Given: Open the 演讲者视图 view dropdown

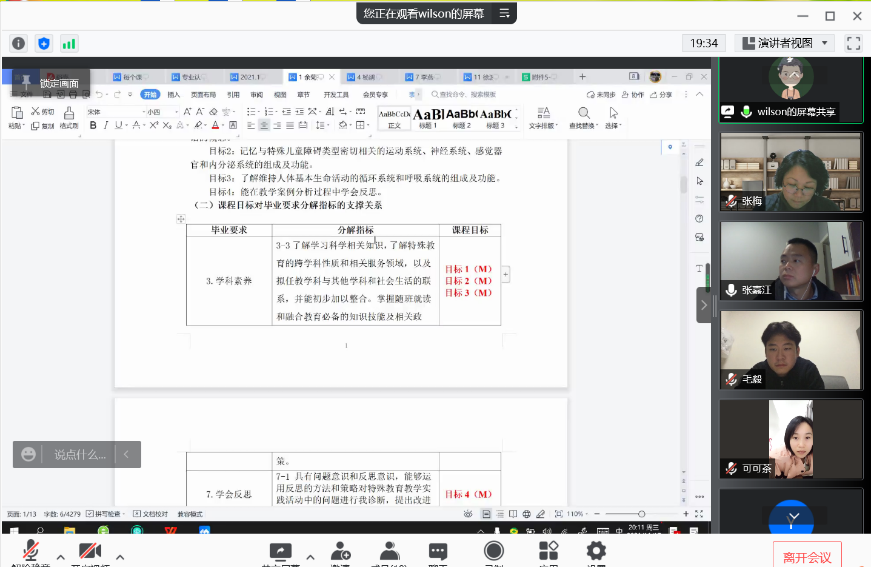Looking at the screenshot, I should 784,43.
